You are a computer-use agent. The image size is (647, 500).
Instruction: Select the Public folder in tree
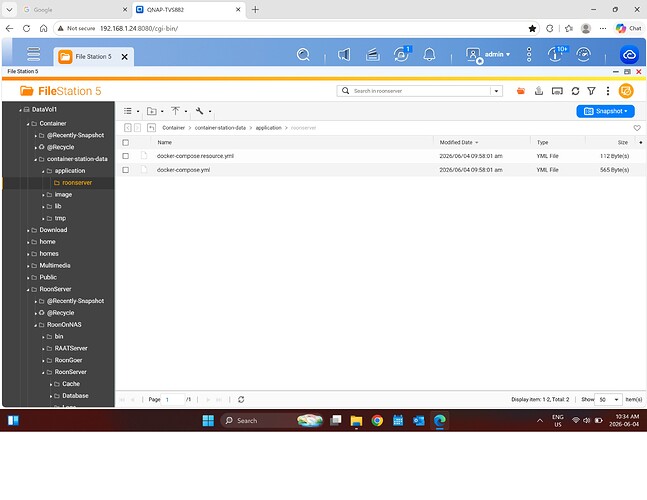(48, 278)
